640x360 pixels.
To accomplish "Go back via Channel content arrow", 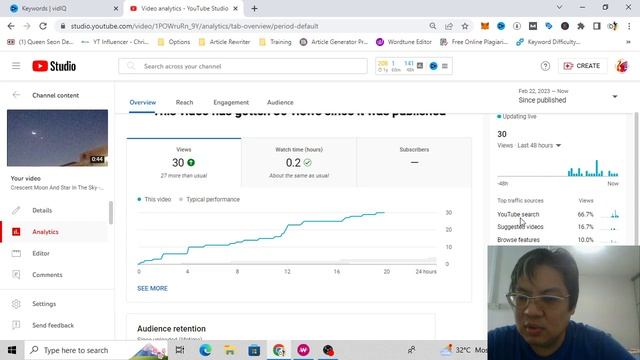I will point(16,95).
